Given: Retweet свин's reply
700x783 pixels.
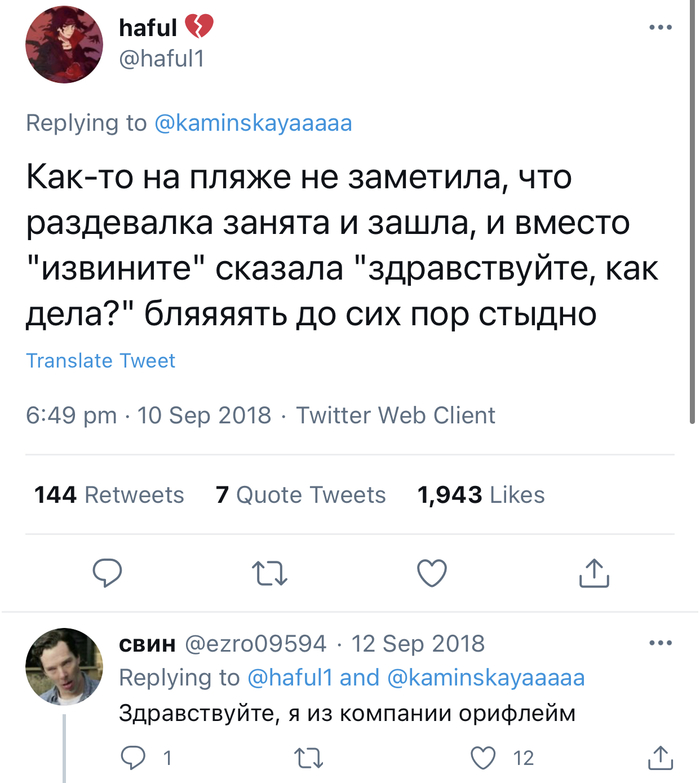Looking at the screenshot, I should (x=309, y=756).
